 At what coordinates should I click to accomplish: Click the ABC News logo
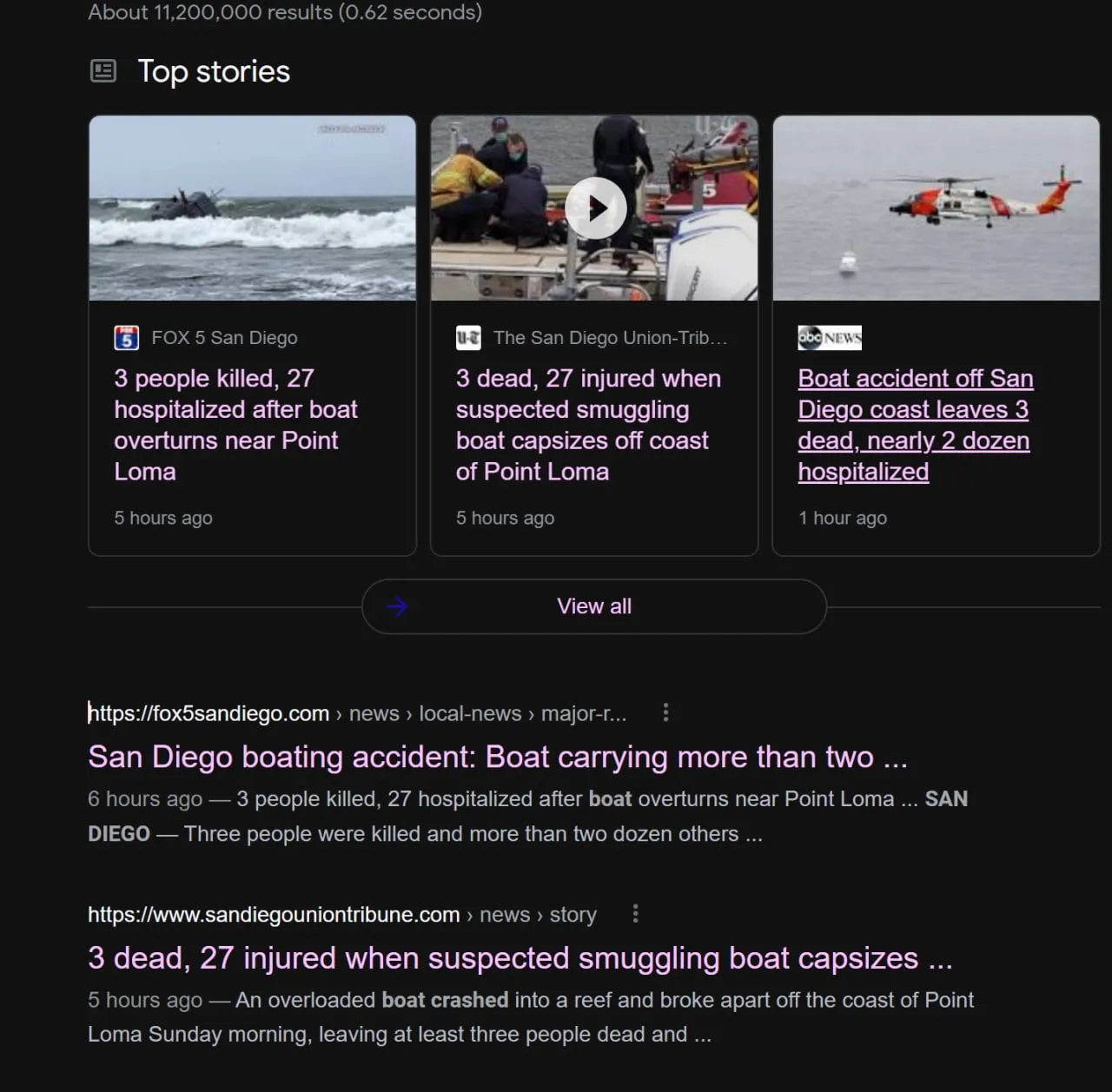(x=830, y=338)
